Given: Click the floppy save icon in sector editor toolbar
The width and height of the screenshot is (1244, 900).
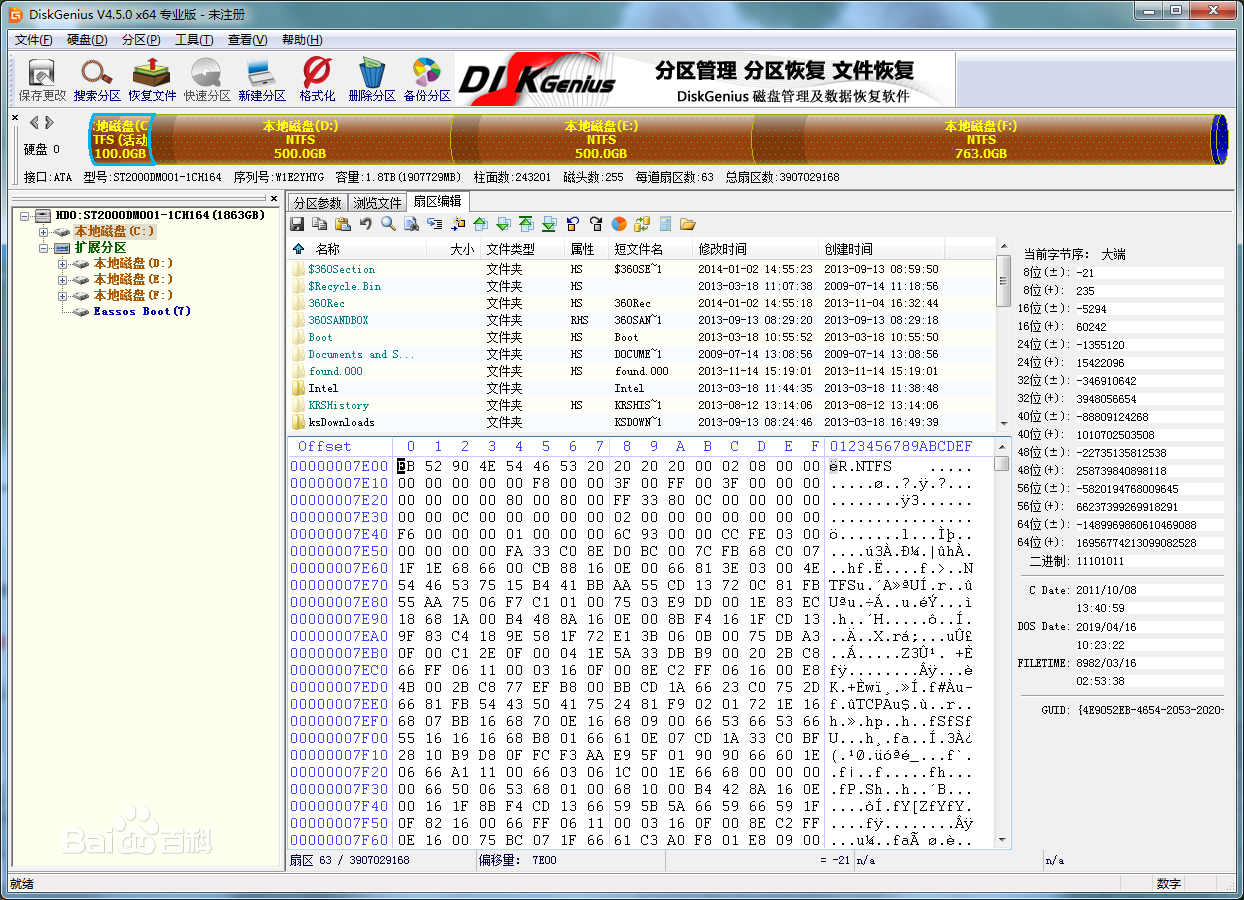Looking at the screenshot, I should tap(298, 224).
